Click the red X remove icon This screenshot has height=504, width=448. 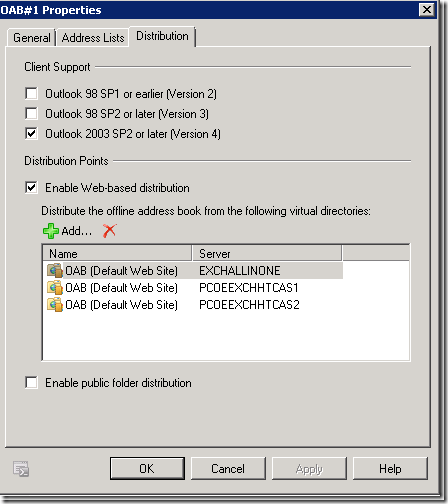point(109,230)
